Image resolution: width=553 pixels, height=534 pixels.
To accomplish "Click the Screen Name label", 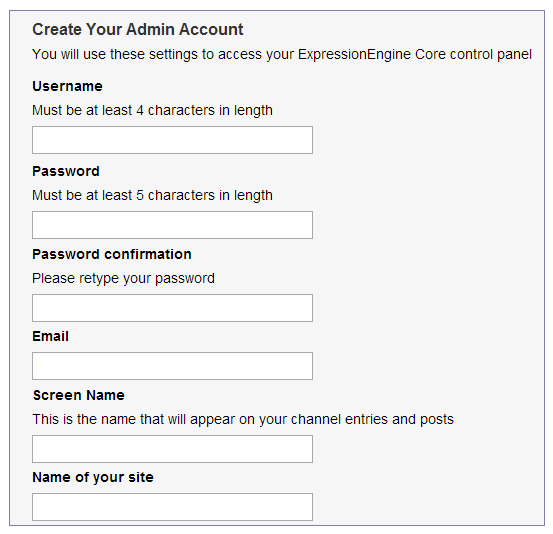I will (79, 395).
